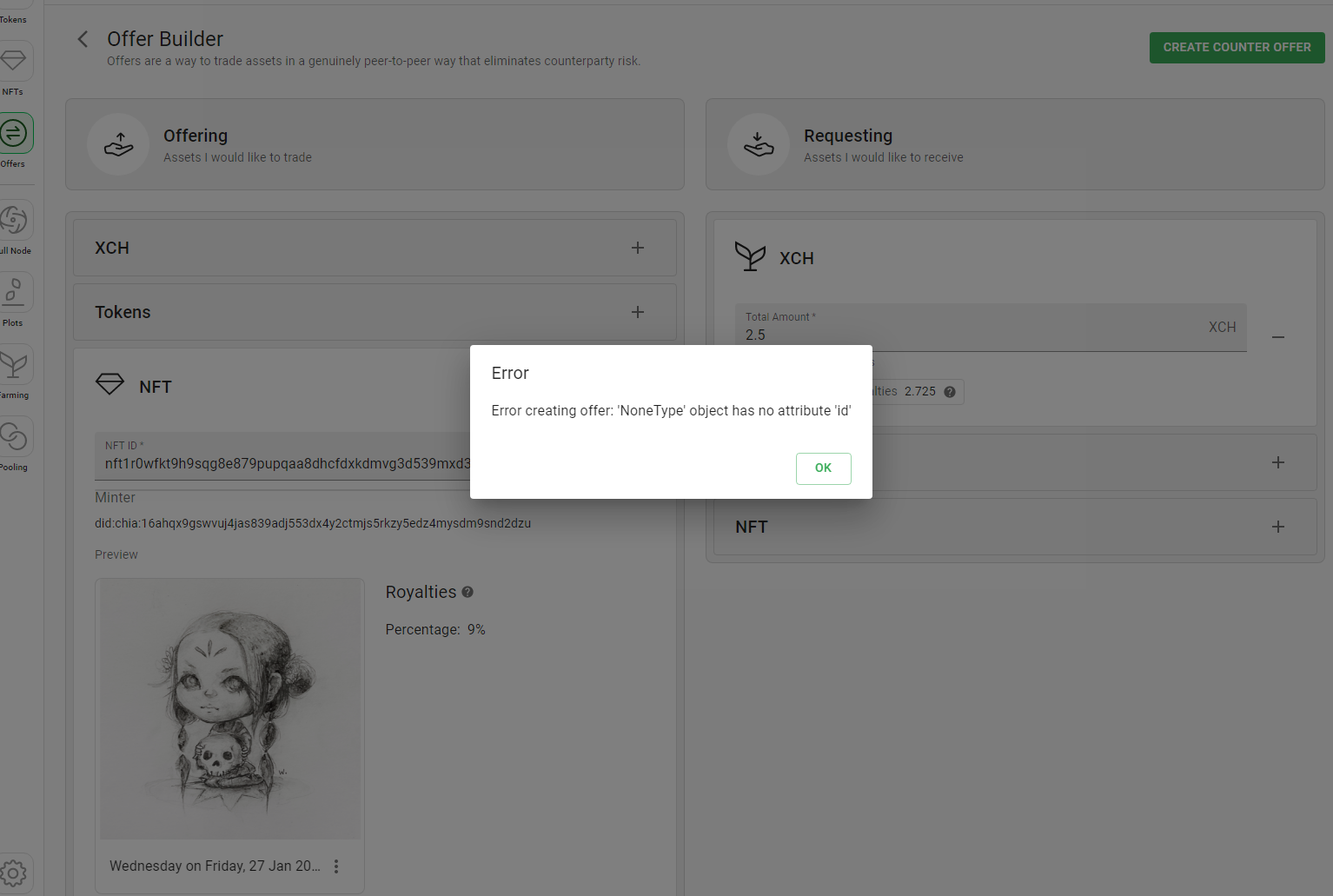Decrease the XCH Total Amount with minus
The image size is (1333, 896).
coord(1277,337)
